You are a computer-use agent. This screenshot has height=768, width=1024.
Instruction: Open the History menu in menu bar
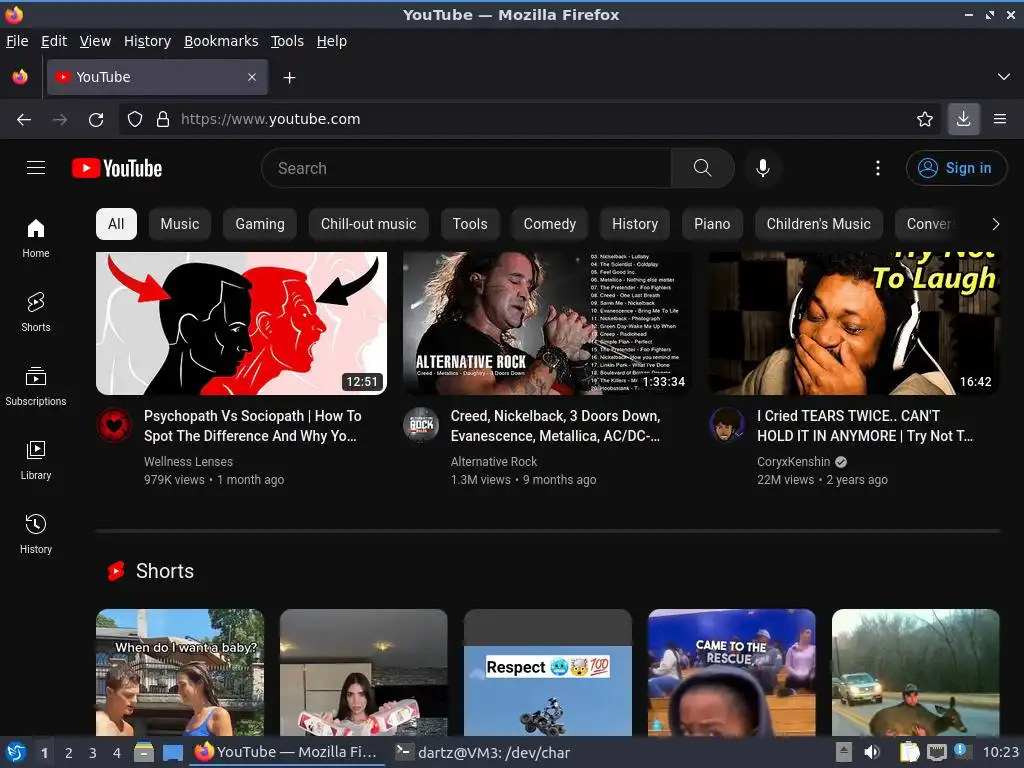point(148,41)
